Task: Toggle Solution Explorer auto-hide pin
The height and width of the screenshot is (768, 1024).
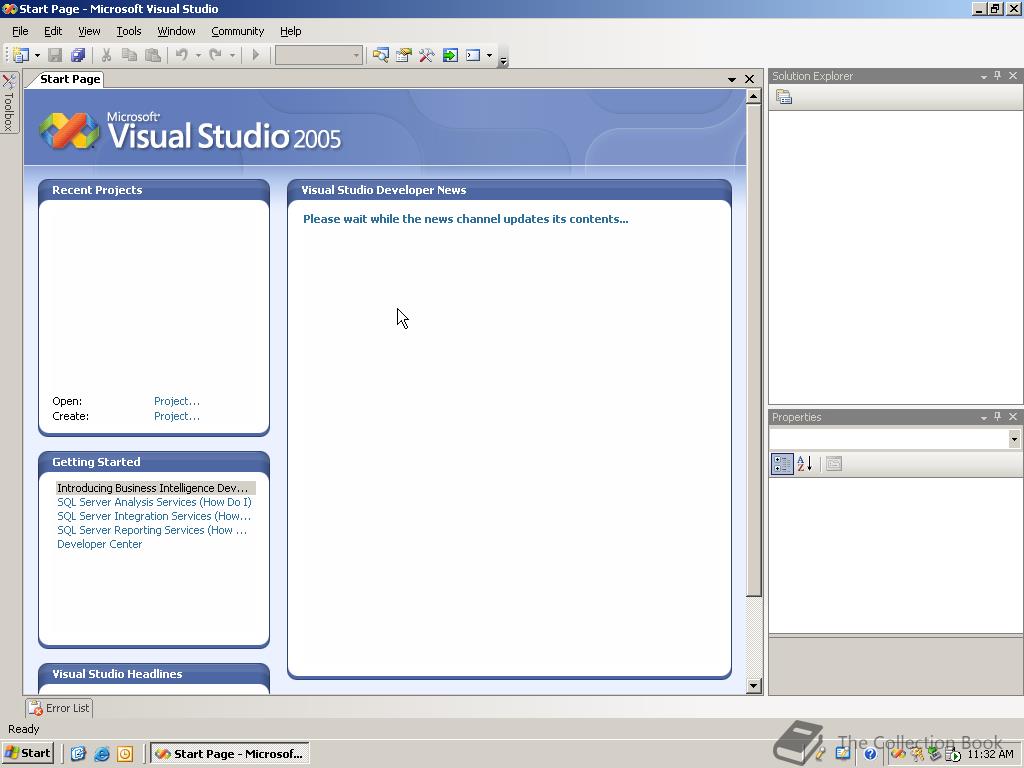Action: pyautogui.click(x=998, y=76)
